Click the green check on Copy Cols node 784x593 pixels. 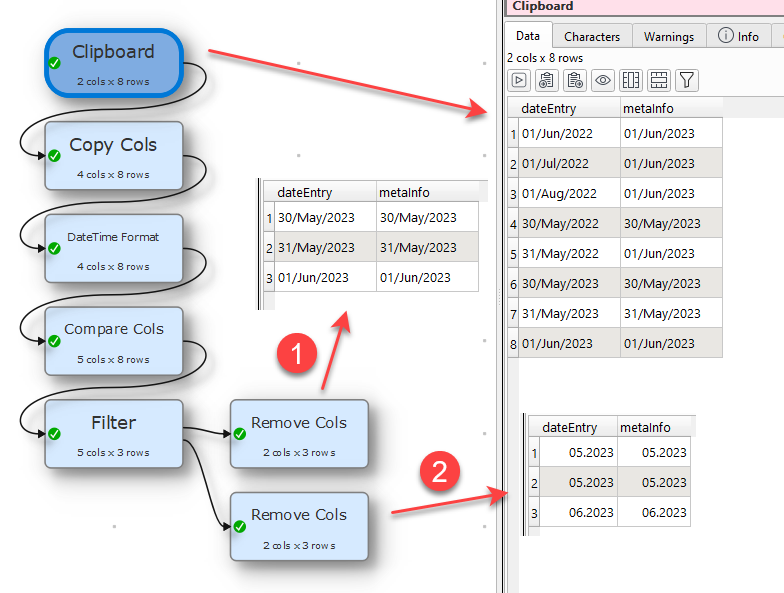(x=54, y=156)
